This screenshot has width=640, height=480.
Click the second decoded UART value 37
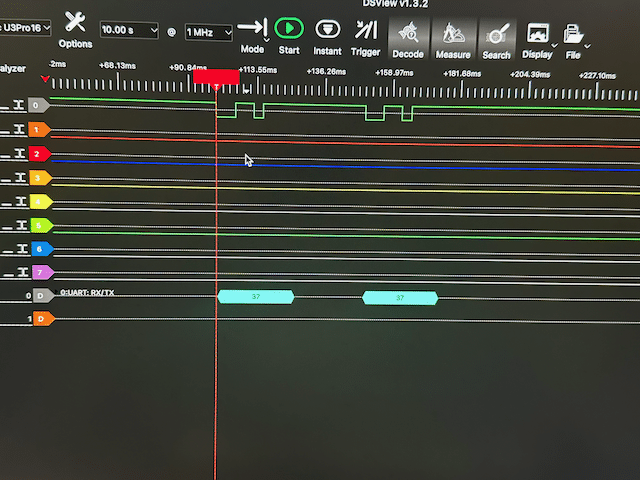[400, 298]
